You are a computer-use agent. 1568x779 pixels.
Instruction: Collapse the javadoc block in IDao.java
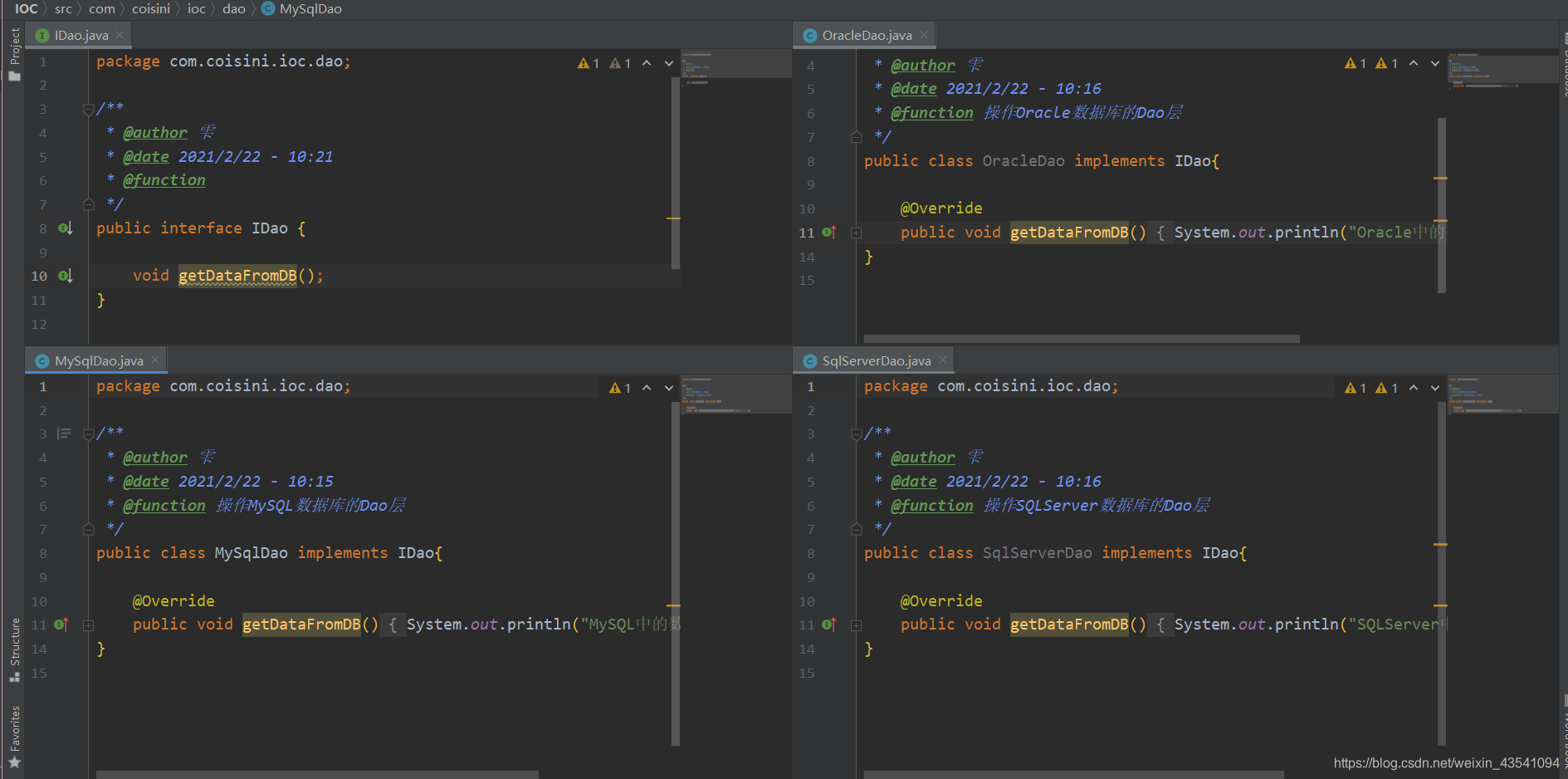coord(89,108)
